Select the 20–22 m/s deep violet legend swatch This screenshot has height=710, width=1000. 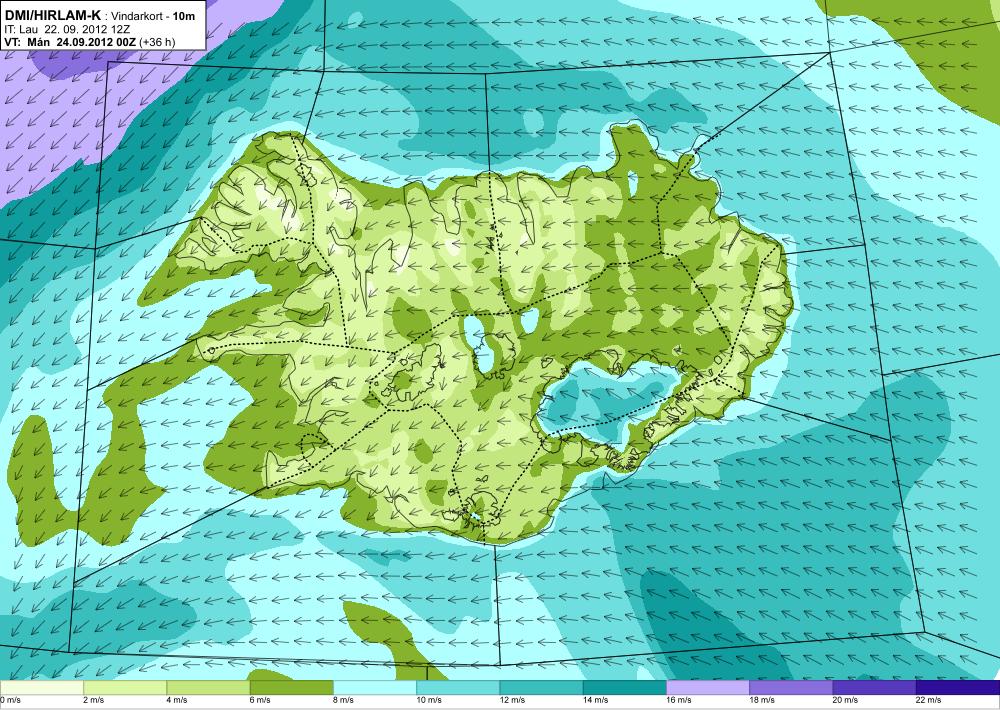[874, 688]
